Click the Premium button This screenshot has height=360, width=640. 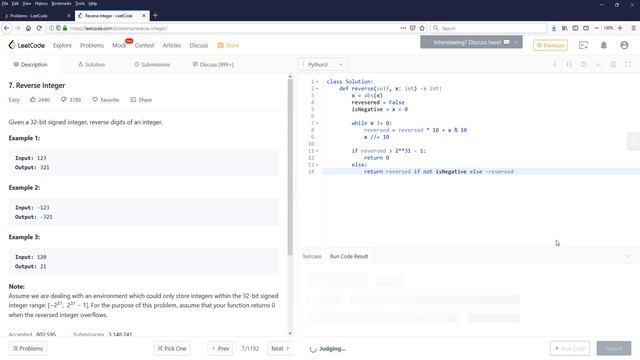(x=550, y=45)
